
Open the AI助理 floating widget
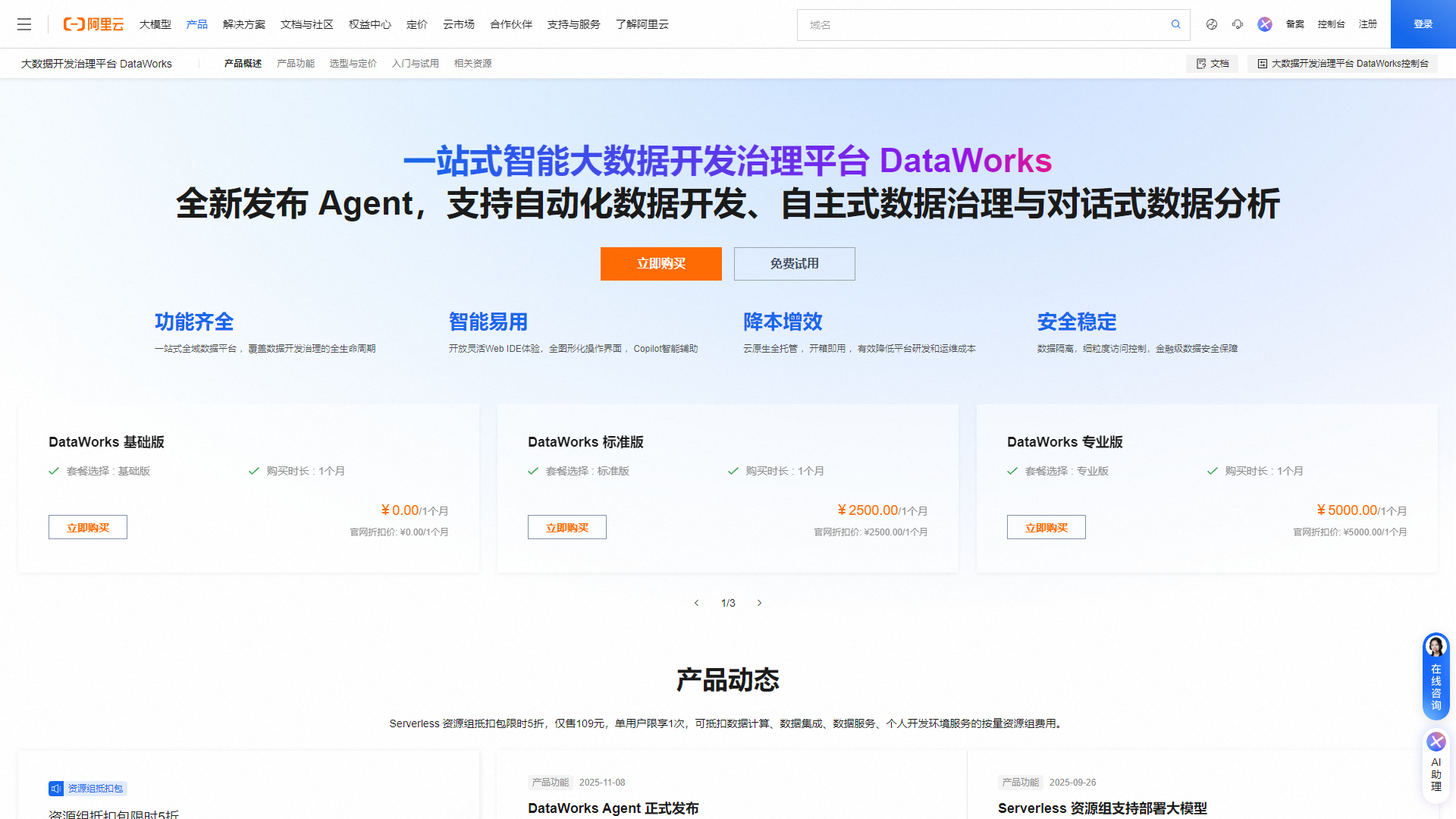tap(1436, 764)
